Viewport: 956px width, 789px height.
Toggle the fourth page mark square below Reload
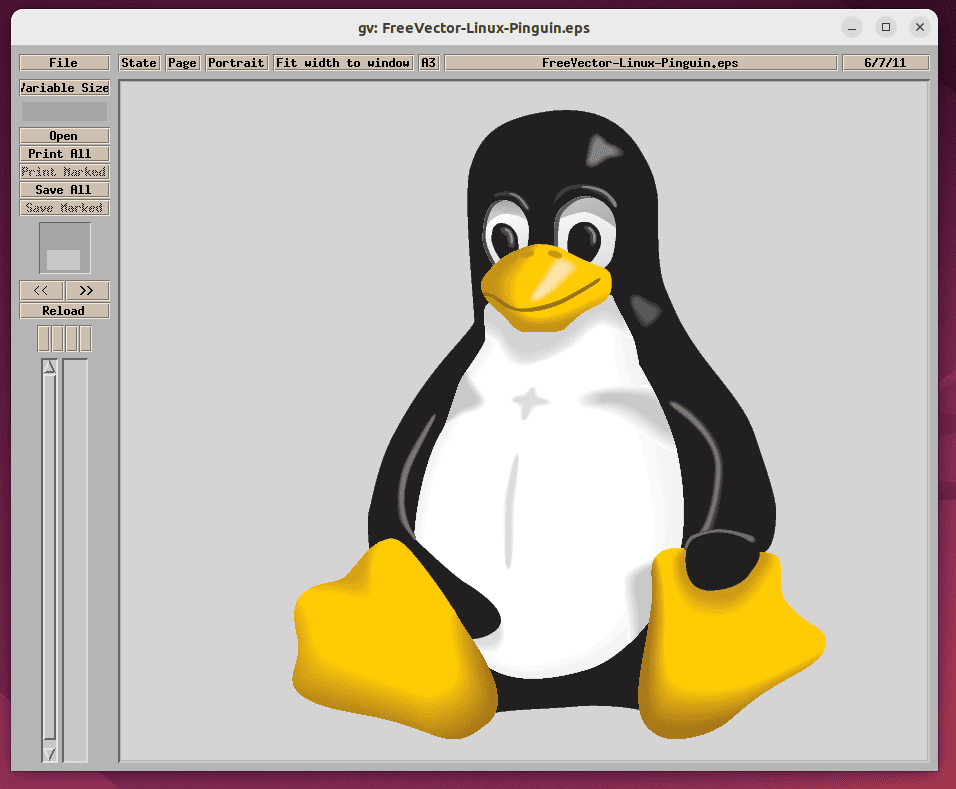tap(85, 338)
